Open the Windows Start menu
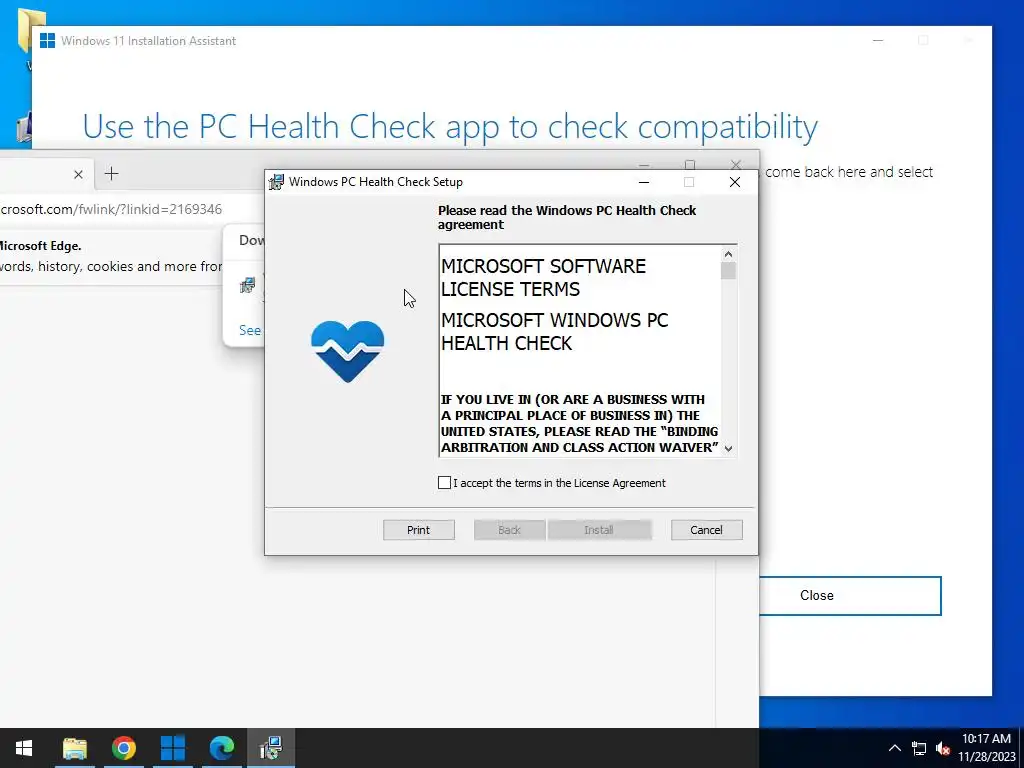This screenshot has height=768, width=1024. tap(24, 748)
